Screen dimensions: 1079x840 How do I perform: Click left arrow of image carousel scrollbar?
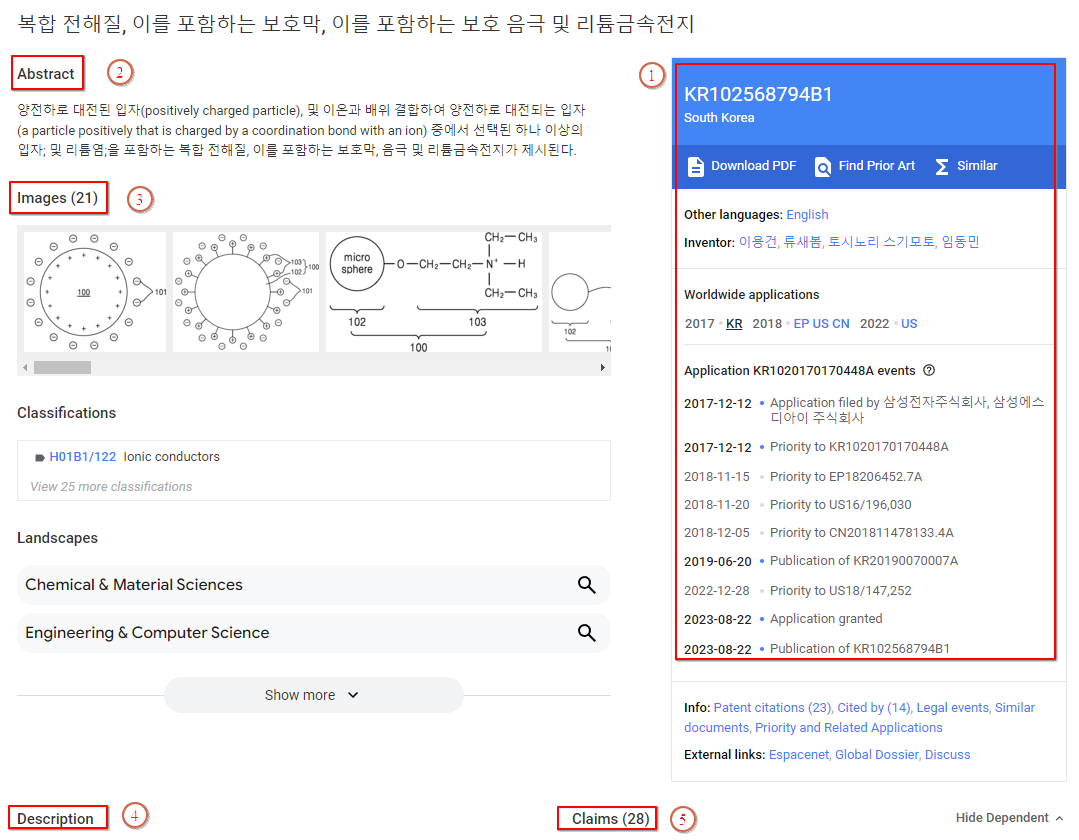25,367
